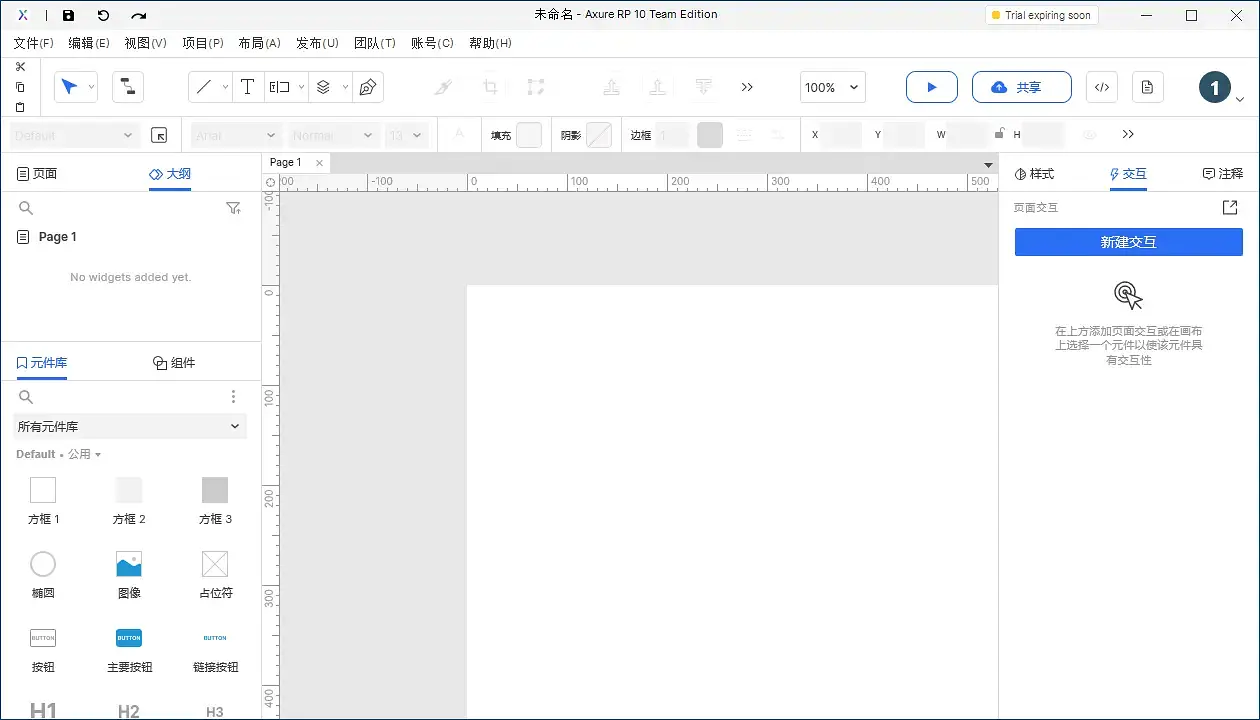Select the Pen tool in the toolbar

[368, 87]
